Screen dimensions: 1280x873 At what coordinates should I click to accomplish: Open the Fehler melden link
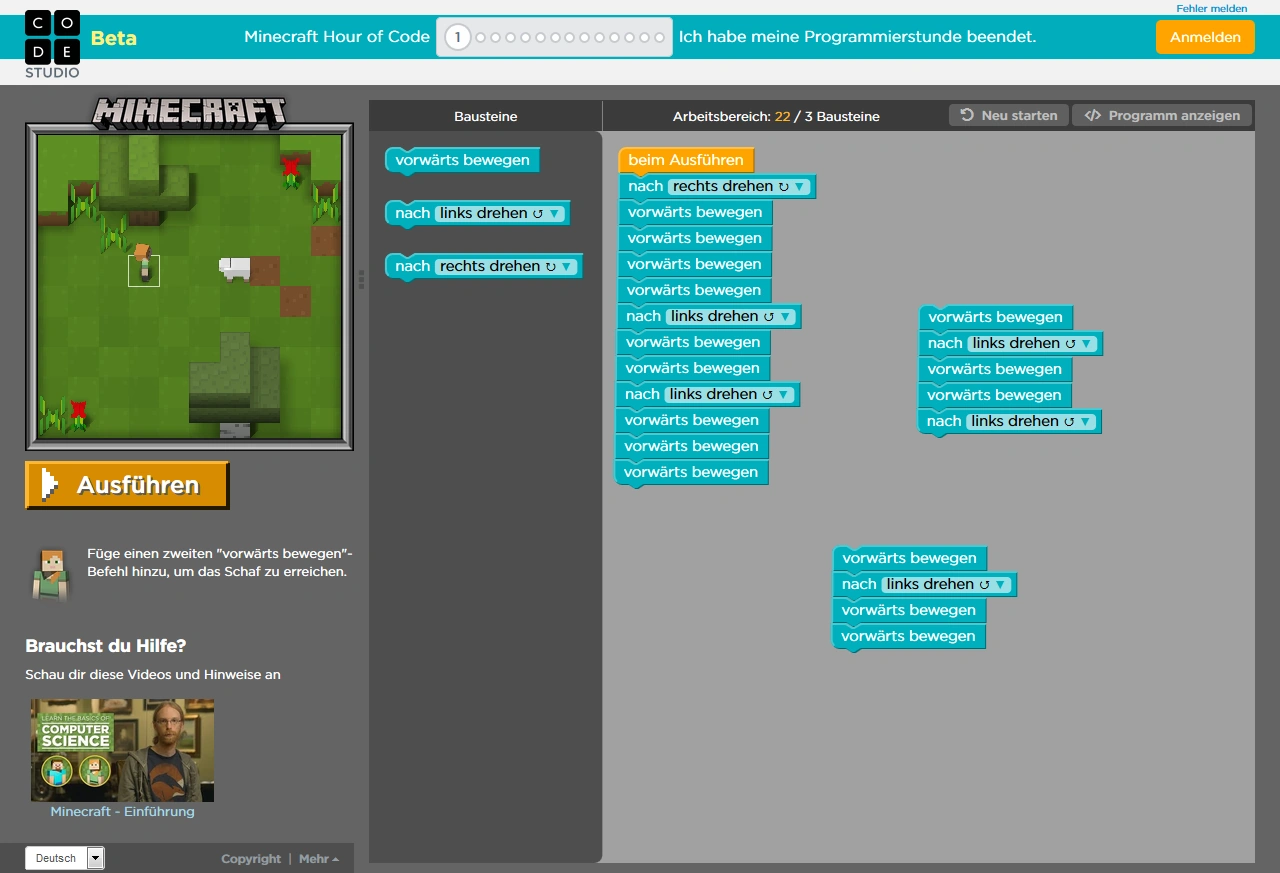1212,8
